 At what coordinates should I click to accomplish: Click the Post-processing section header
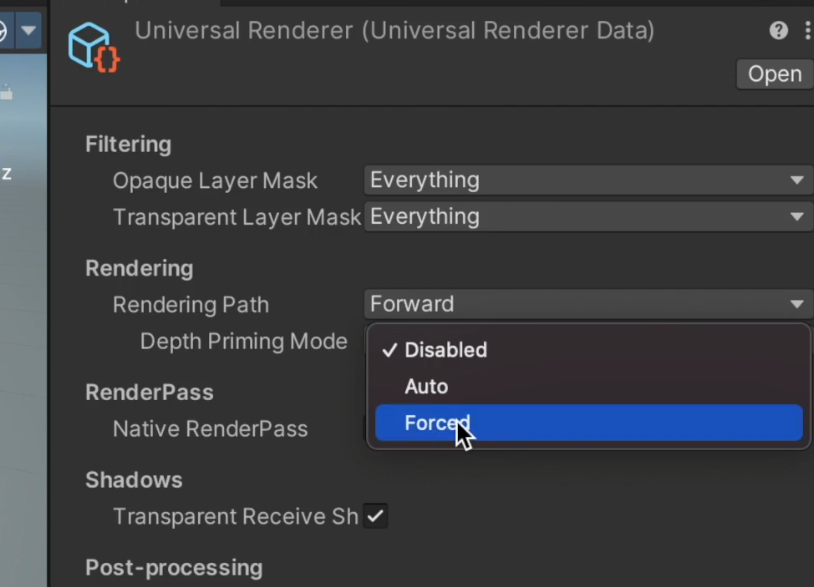[x=174, y=568]
